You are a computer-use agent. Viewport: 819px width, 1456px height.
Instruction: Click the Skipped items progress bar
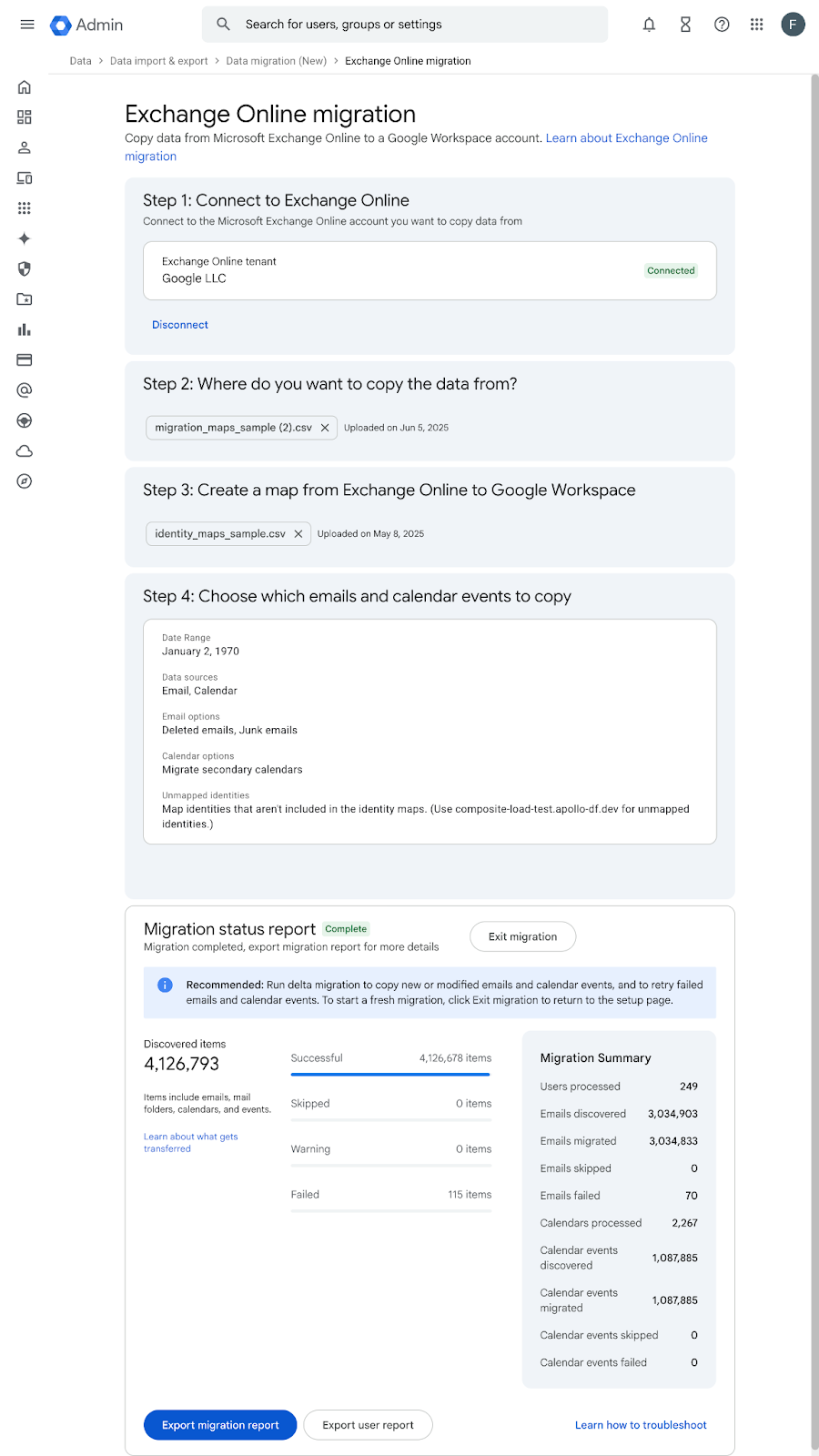[390, 1120]
